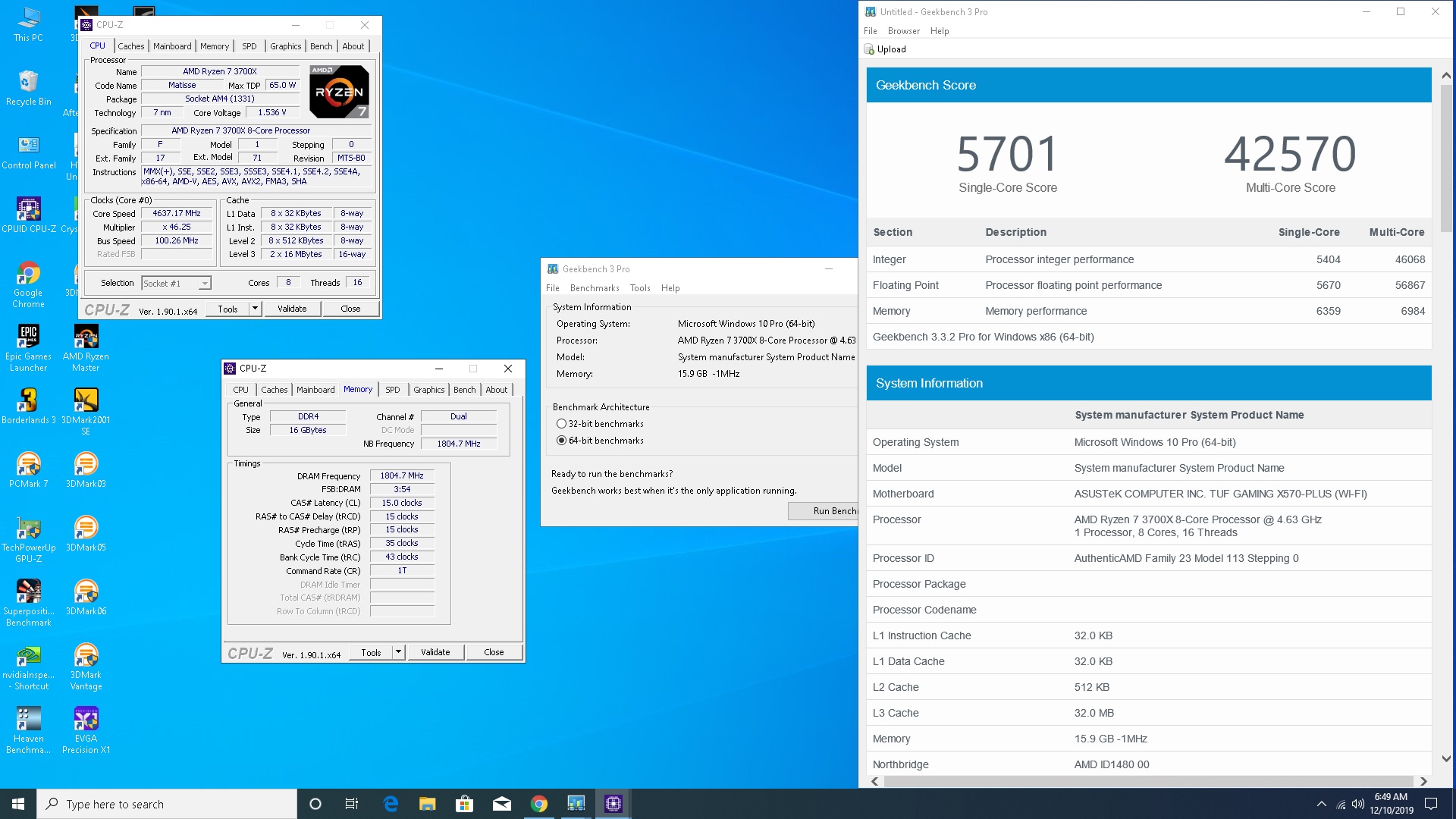
Task: Open notification center icon
Action: [x=1431, y=804]
